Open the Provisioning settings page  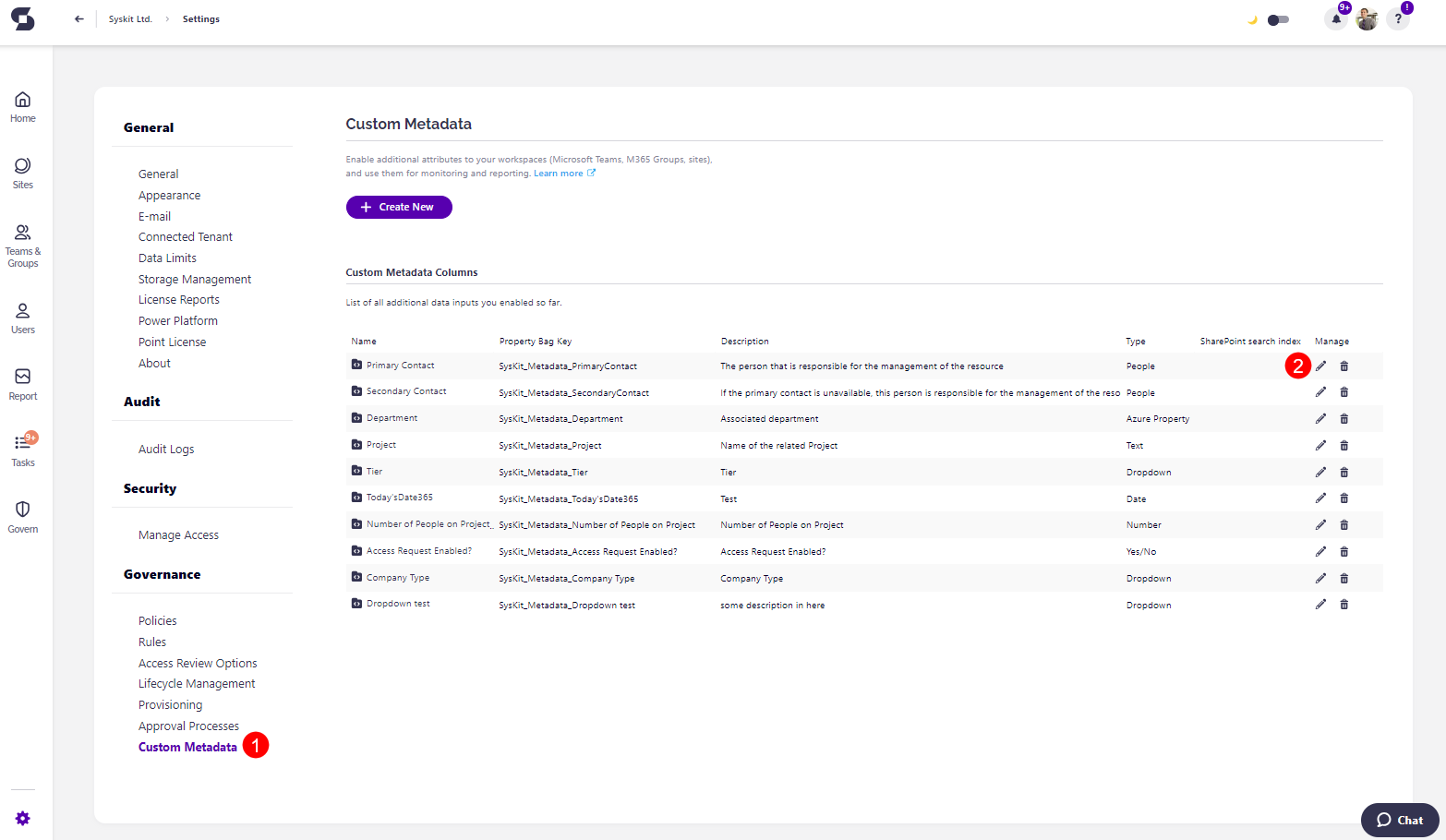coord(170,704)
